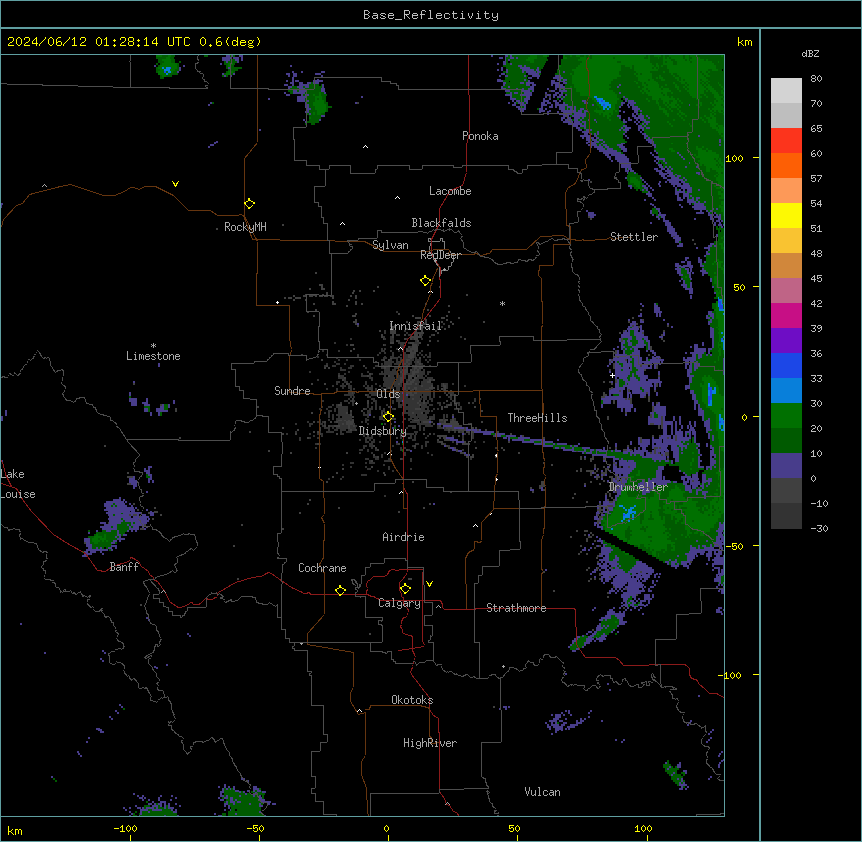The height and width of the screenshot is (842, 862).
Task: Click the Didsbury town label
Action: tap(383, 431)
